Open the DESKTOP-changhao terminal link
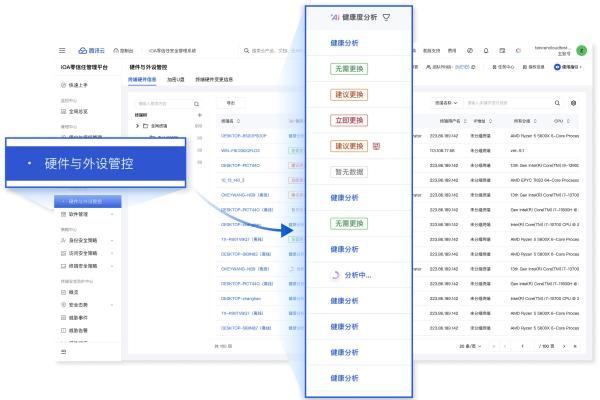Screen dimensions: 600x400 point(241,299)
